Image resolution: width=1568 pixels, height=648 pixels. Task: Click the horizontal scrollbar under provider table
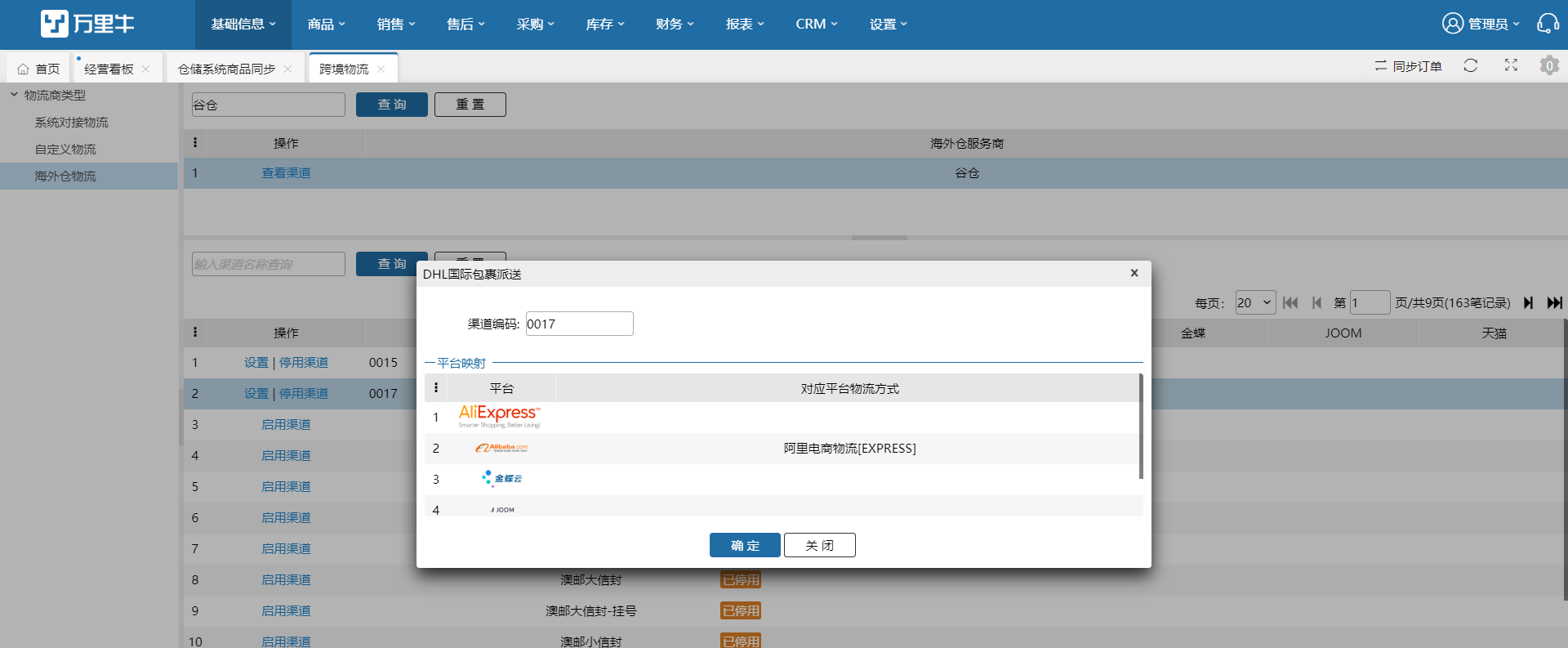(880, 238)
